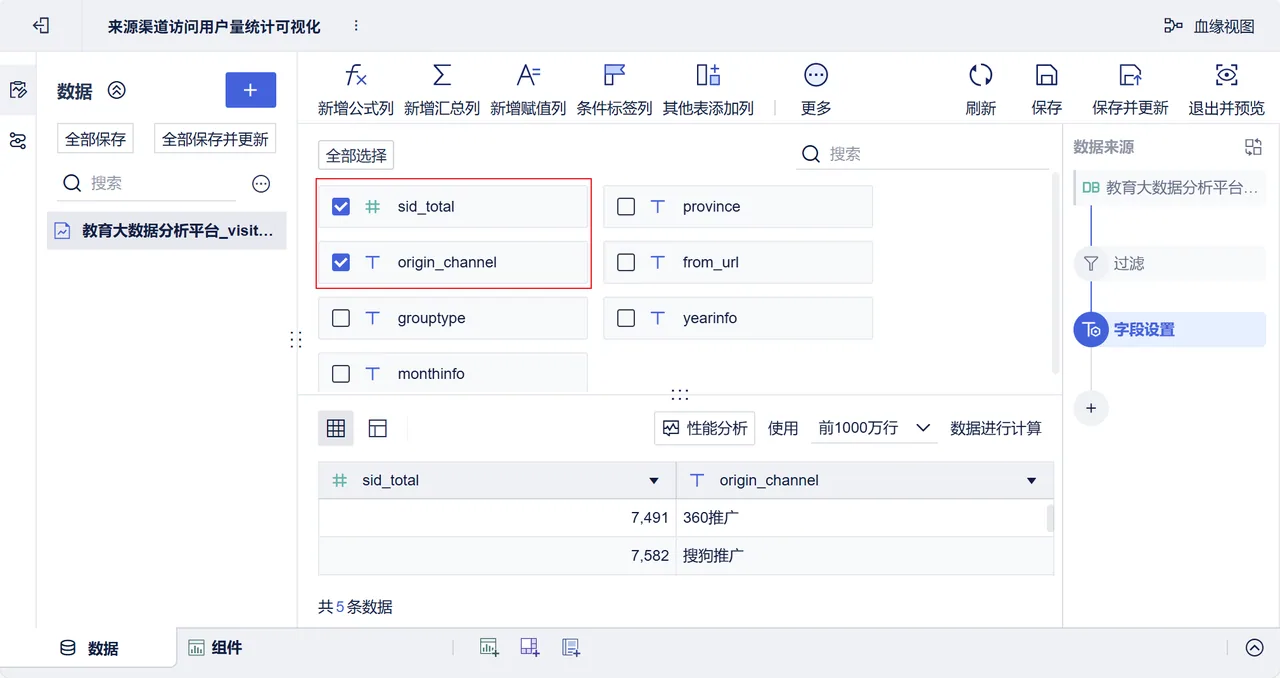Click 新增公式列 fx icon
Image resolution: width=1280 pixels, height=678 pixels.
click(355, 76)
